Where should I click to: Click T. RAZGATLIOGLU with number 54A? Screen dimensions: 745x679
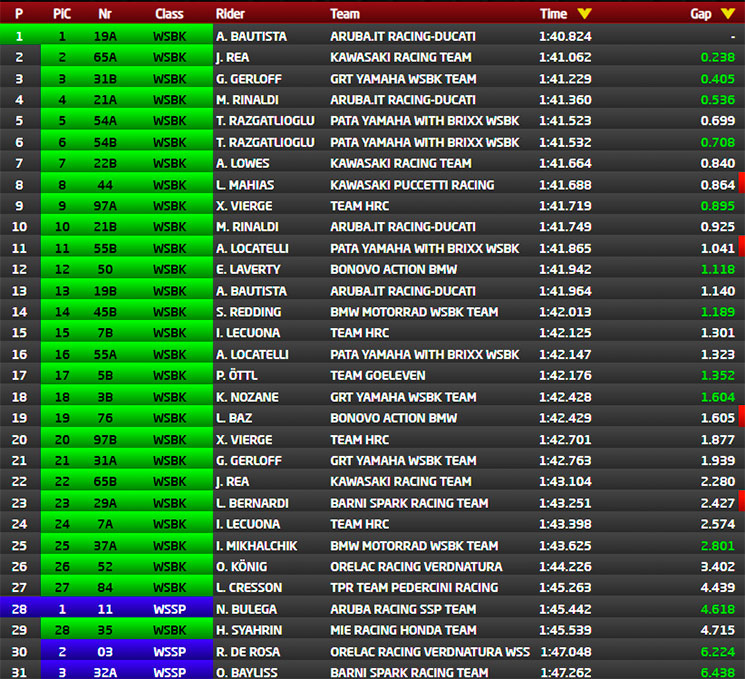[265, 121]
